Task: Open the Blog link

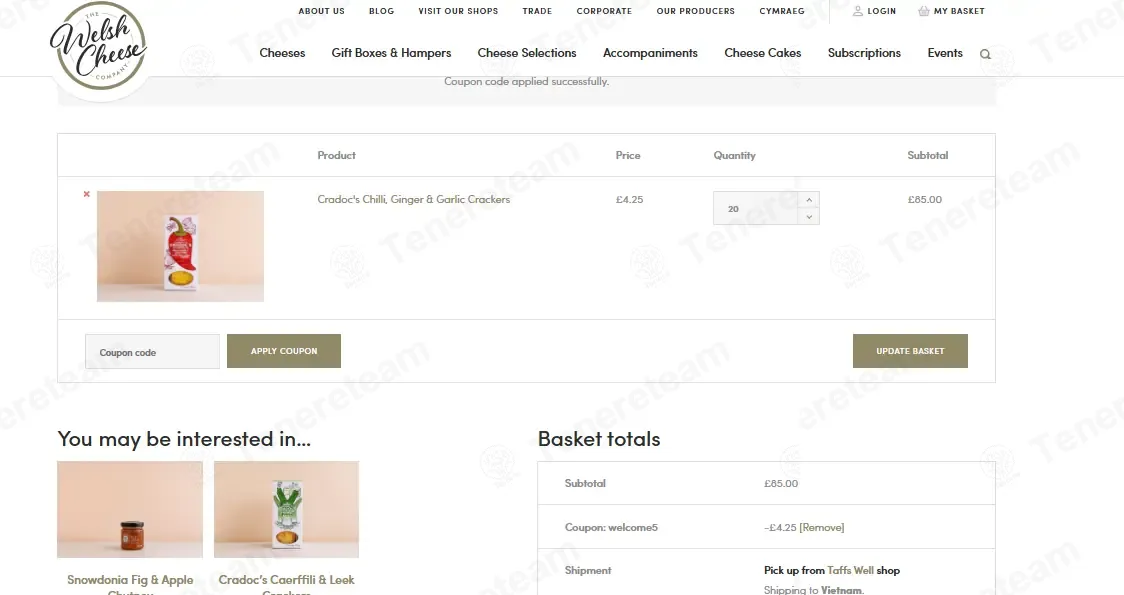Action: point(381,11)
